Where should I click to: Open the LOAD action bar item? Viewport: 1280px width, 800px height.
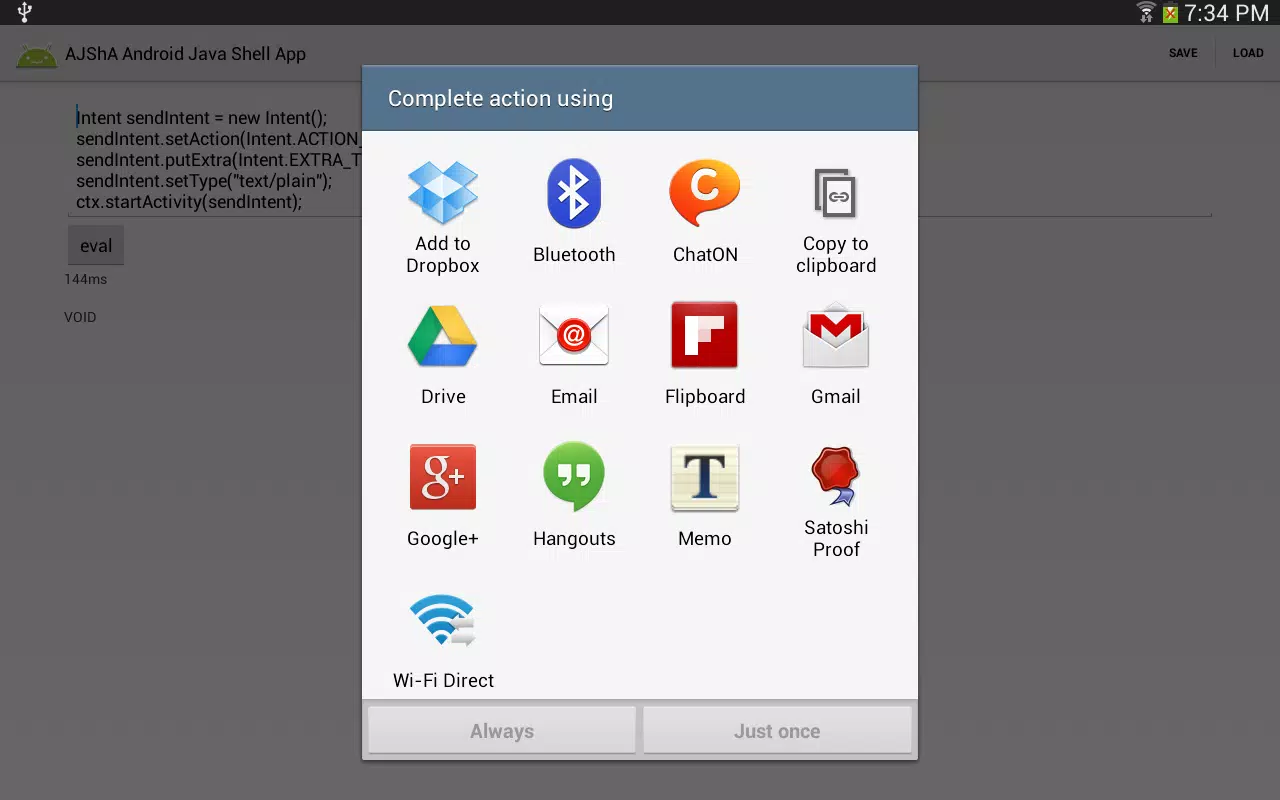pyautogui.click(x=1248, y=53)
